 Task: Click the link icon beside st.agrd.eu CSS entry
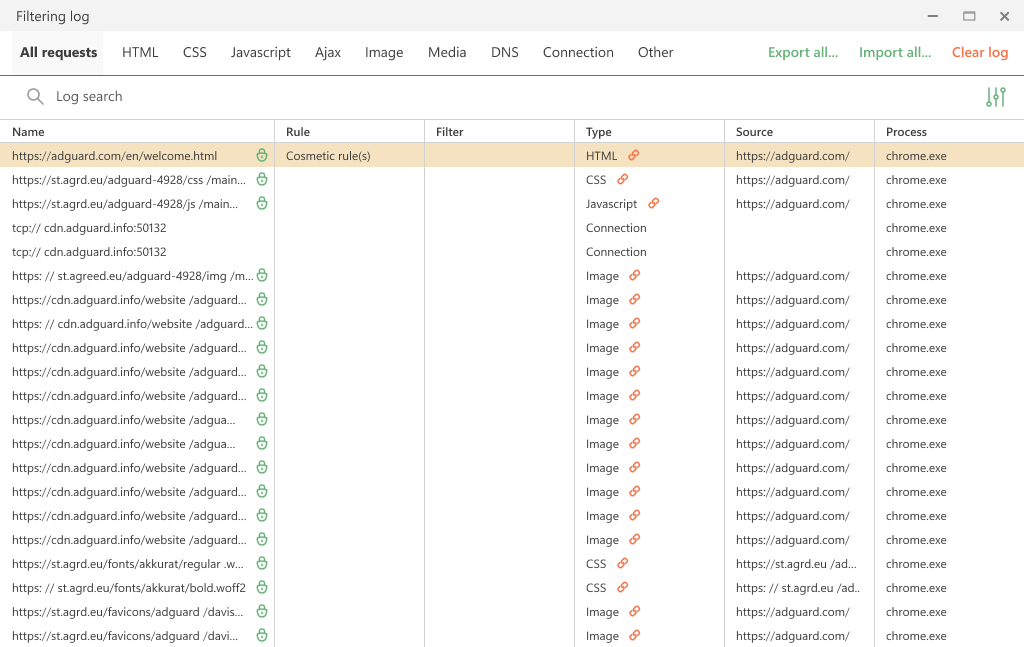click(621, 563)
